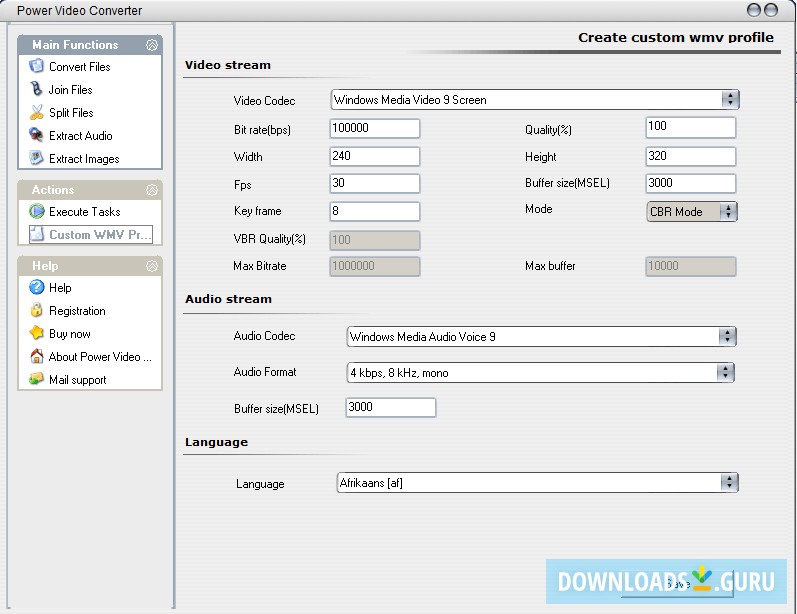
Task: Collapse the Help panel
Action: pos(152,266)
